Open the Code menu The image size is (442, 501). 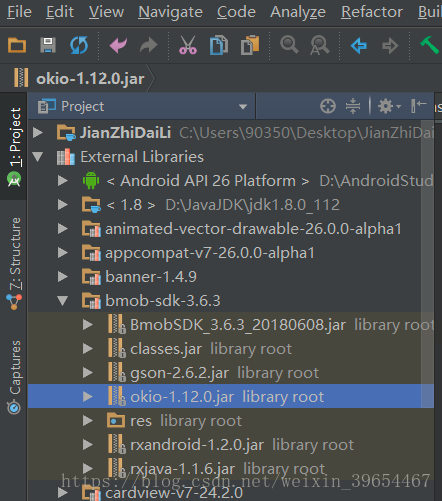click(x=236, y=12)
